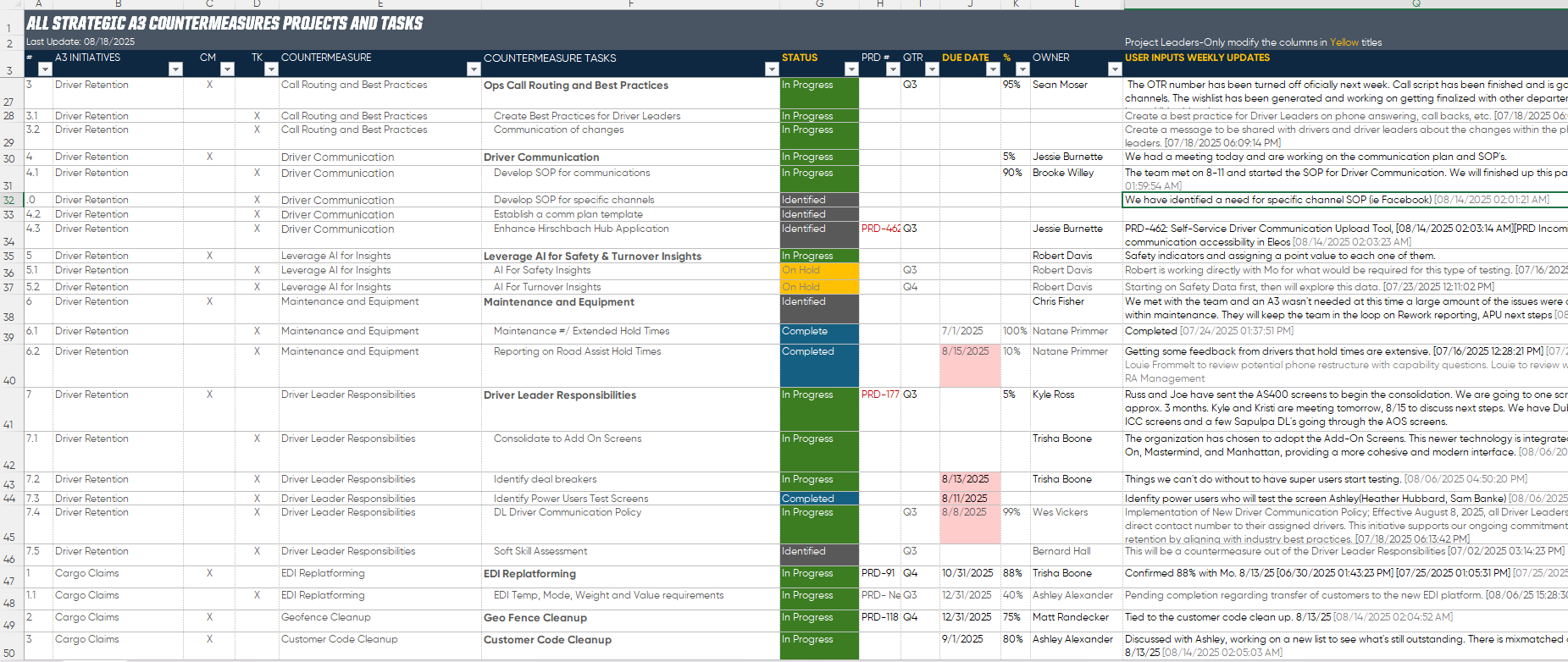Select the sheet title 'ALL STRATEGIC A3 COUNTERMEASURES' cell
Screen dimensions: 1568x662
pyautogui.click(x=224, y=23)
